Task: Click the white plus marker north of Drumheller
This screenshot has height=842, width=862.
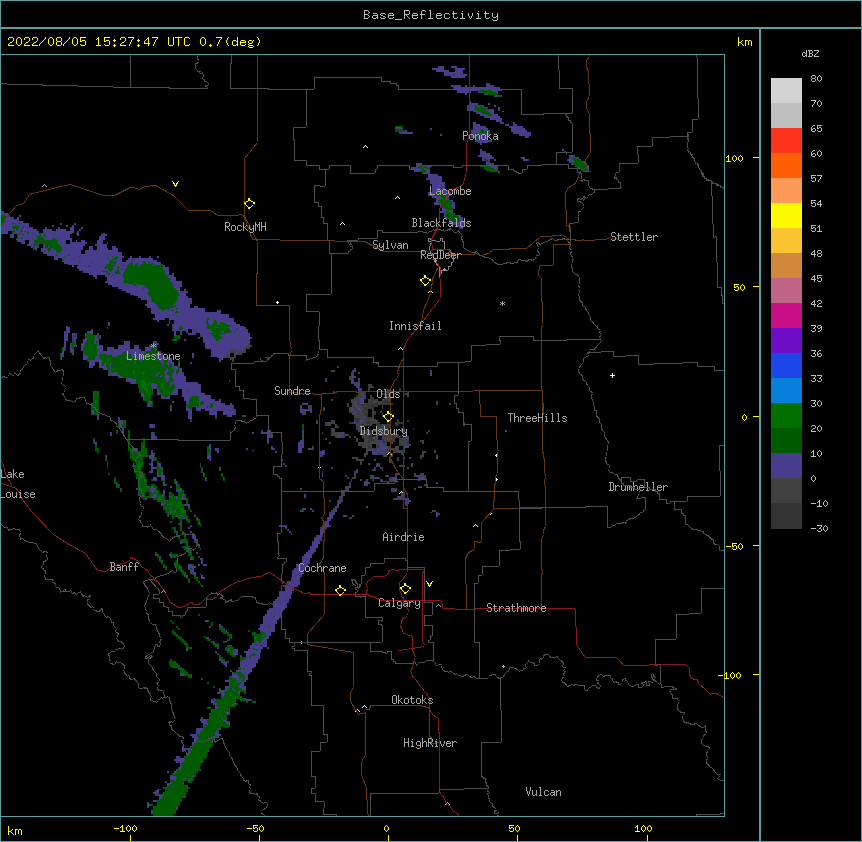Action: tap(612, 375)
